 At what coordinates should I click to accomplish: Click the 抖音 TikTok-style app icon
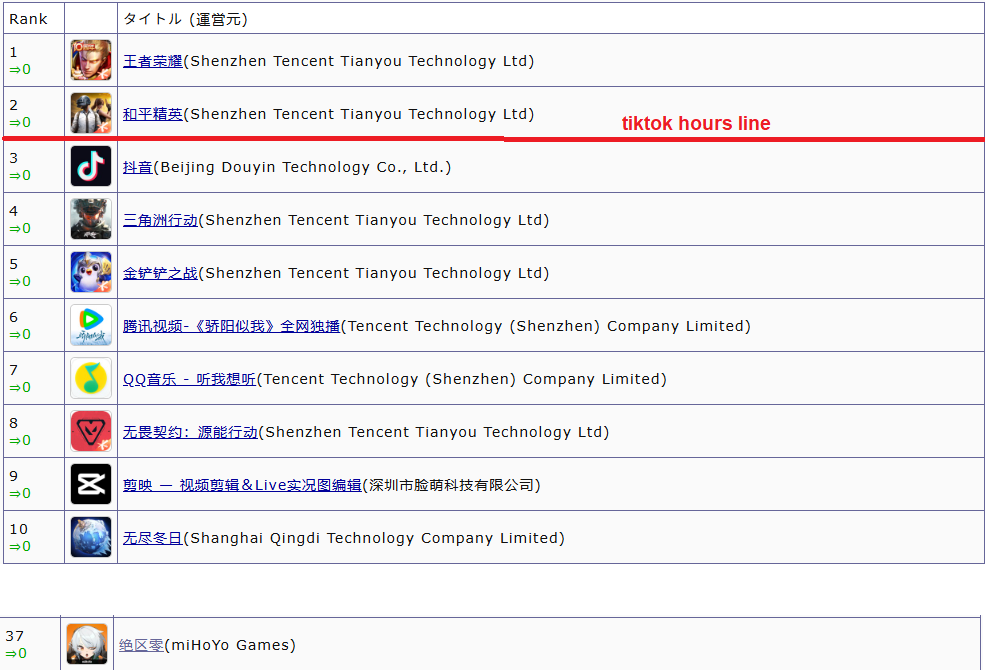(x=91, y=166)
